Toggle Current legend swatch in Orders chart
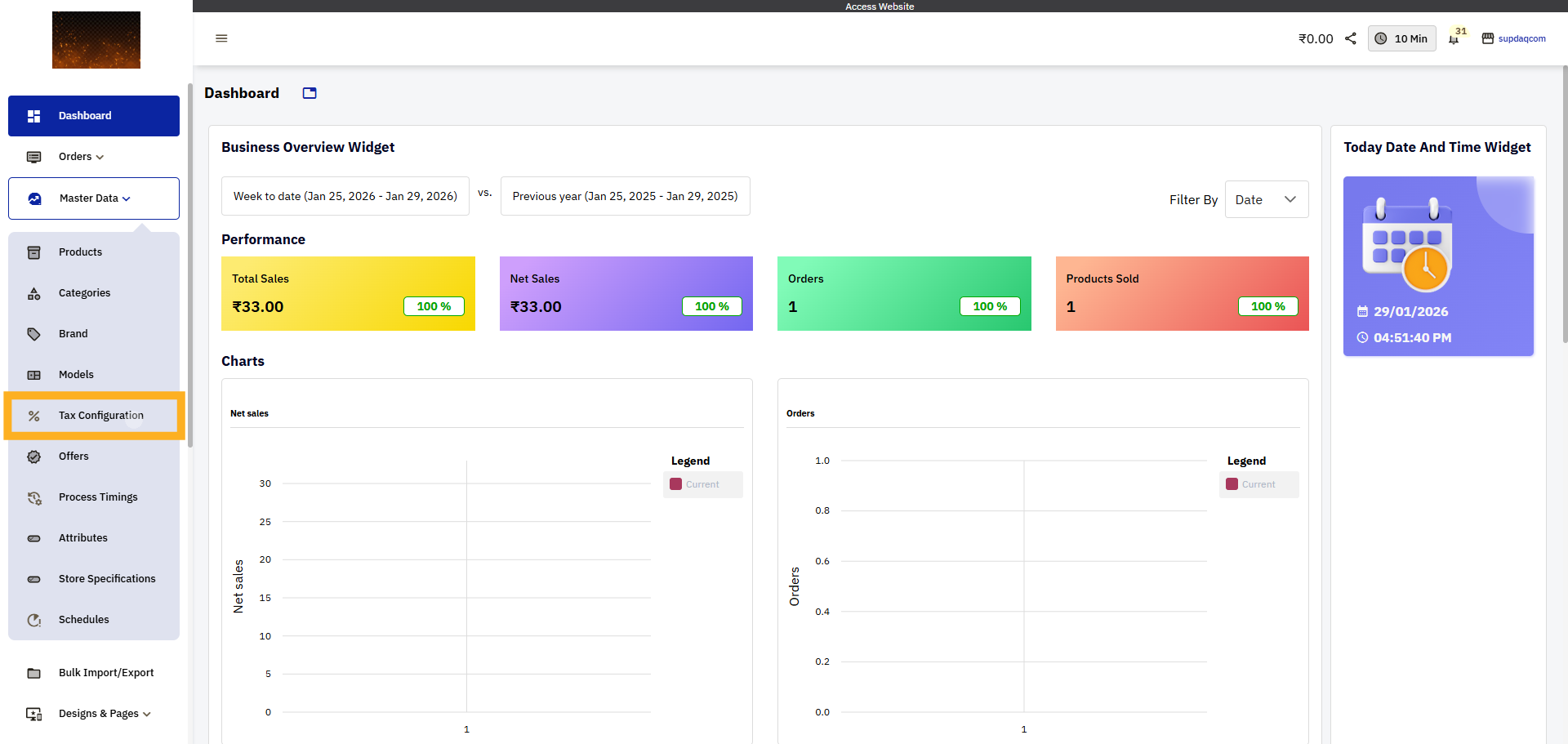 click(x=1232, y=484)
